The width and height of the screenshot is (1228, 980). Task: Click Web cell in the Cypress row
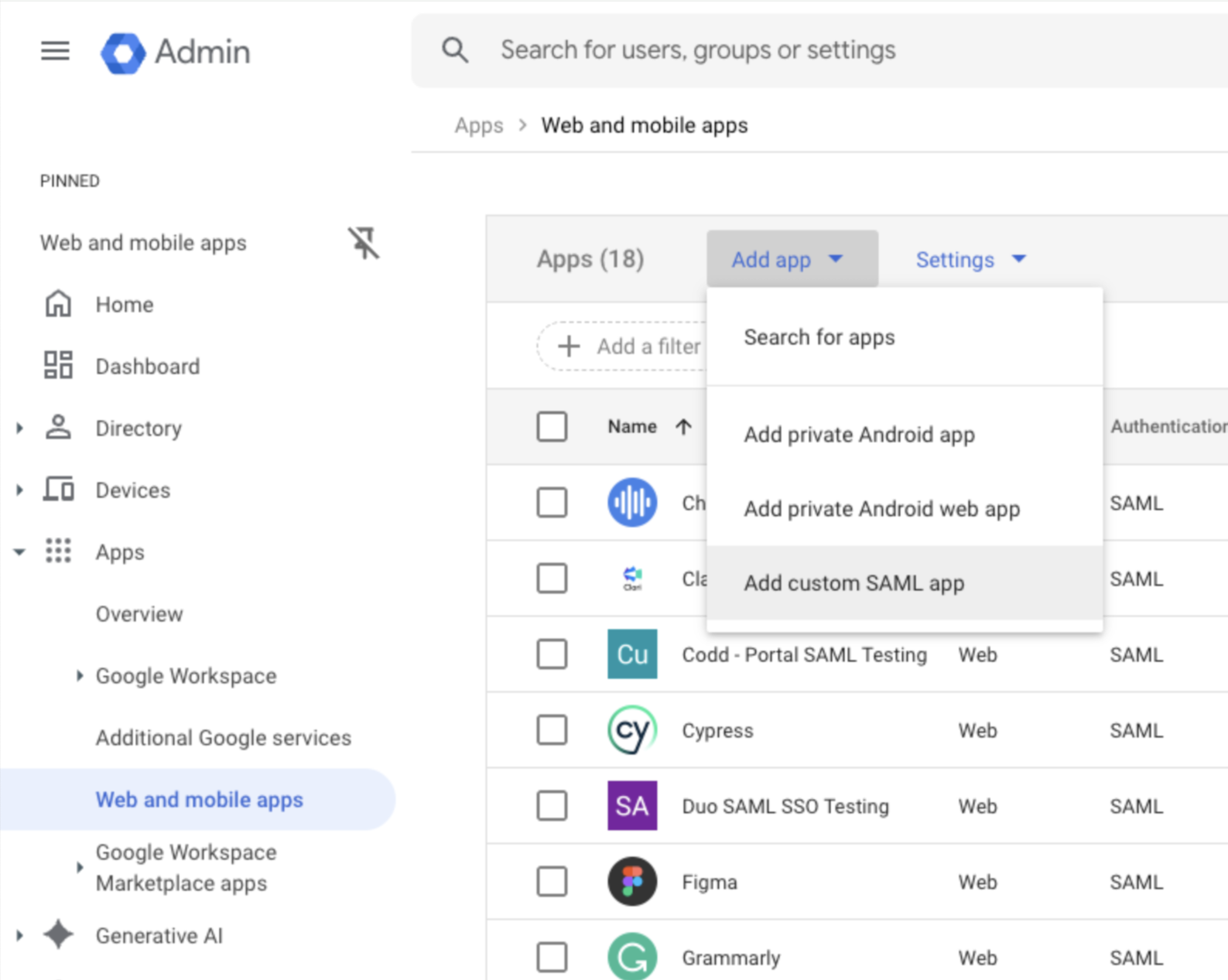coord(977,731)
